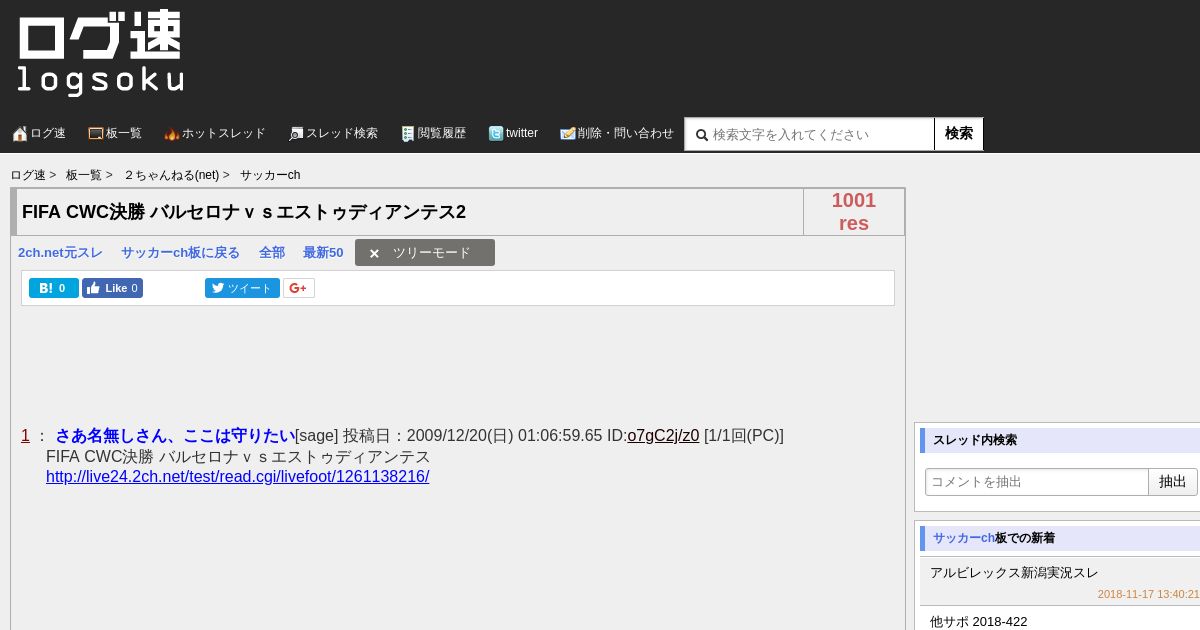Click the Twitter bird icon in the navigation bar
1200x630 pixels.
point(496,133)
